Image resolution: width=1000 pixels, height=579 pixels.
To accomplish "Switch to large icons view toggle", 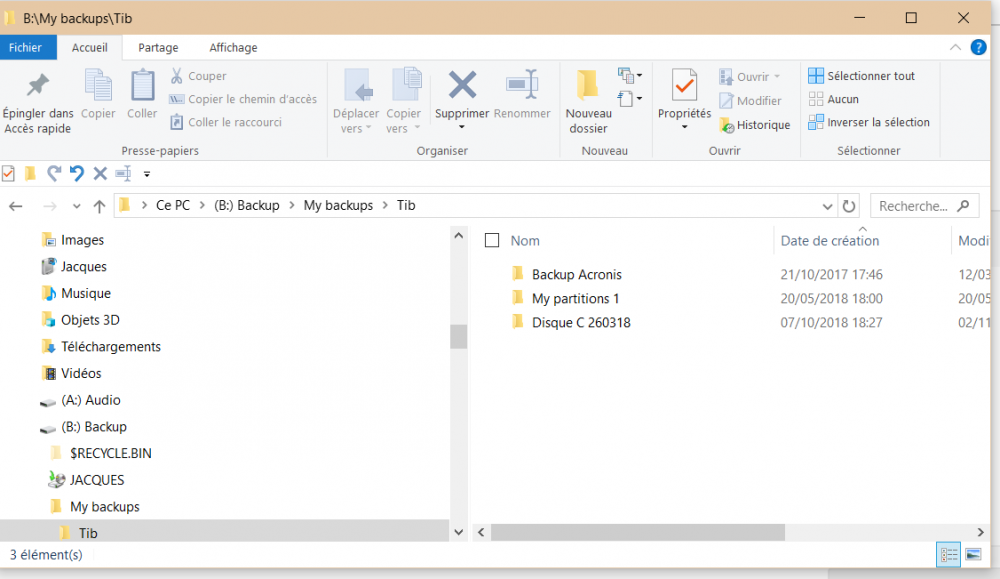I will [974, 554].
